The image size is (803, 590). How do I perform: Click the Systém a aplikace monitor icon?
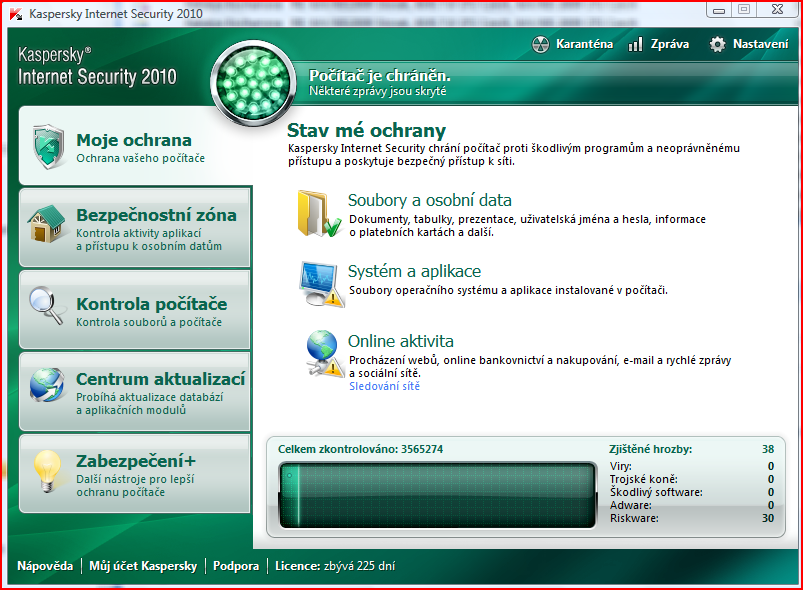pos(322,284)
